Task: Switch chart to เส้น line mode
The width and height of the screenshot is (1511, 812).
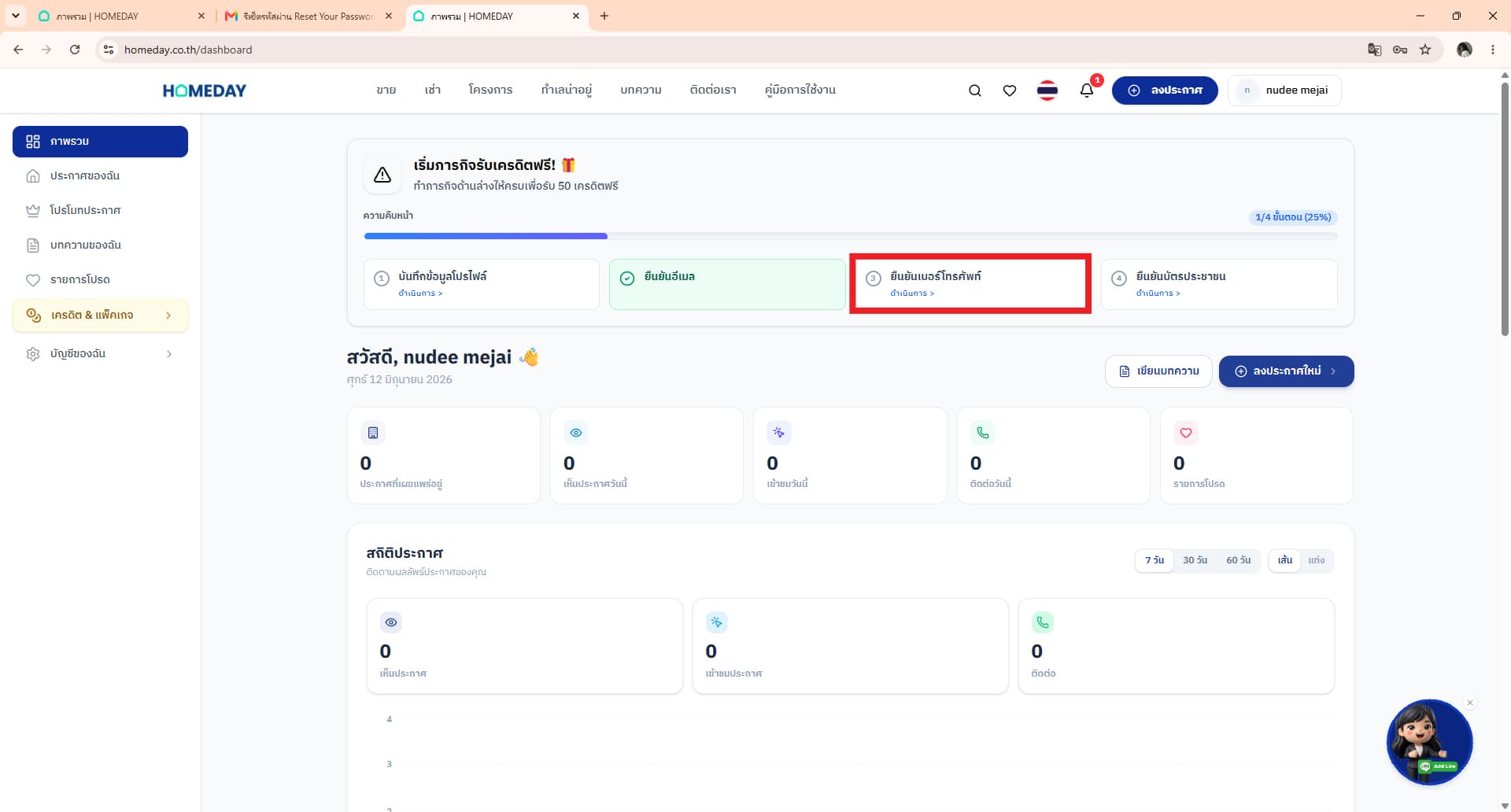Action: [x=1285, y=560]
